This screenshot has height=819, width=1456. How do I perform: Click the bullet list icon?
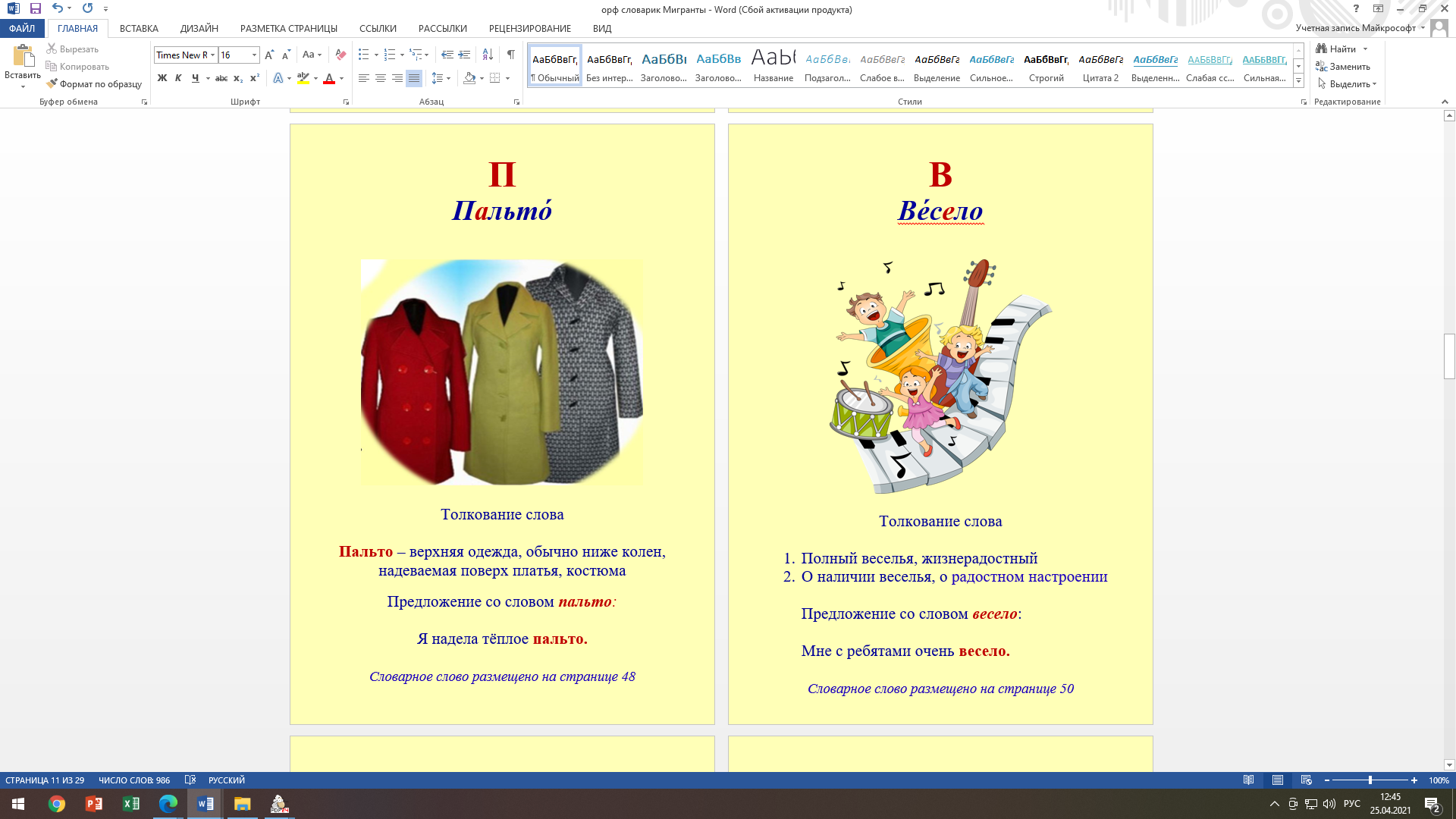[364, 55]
